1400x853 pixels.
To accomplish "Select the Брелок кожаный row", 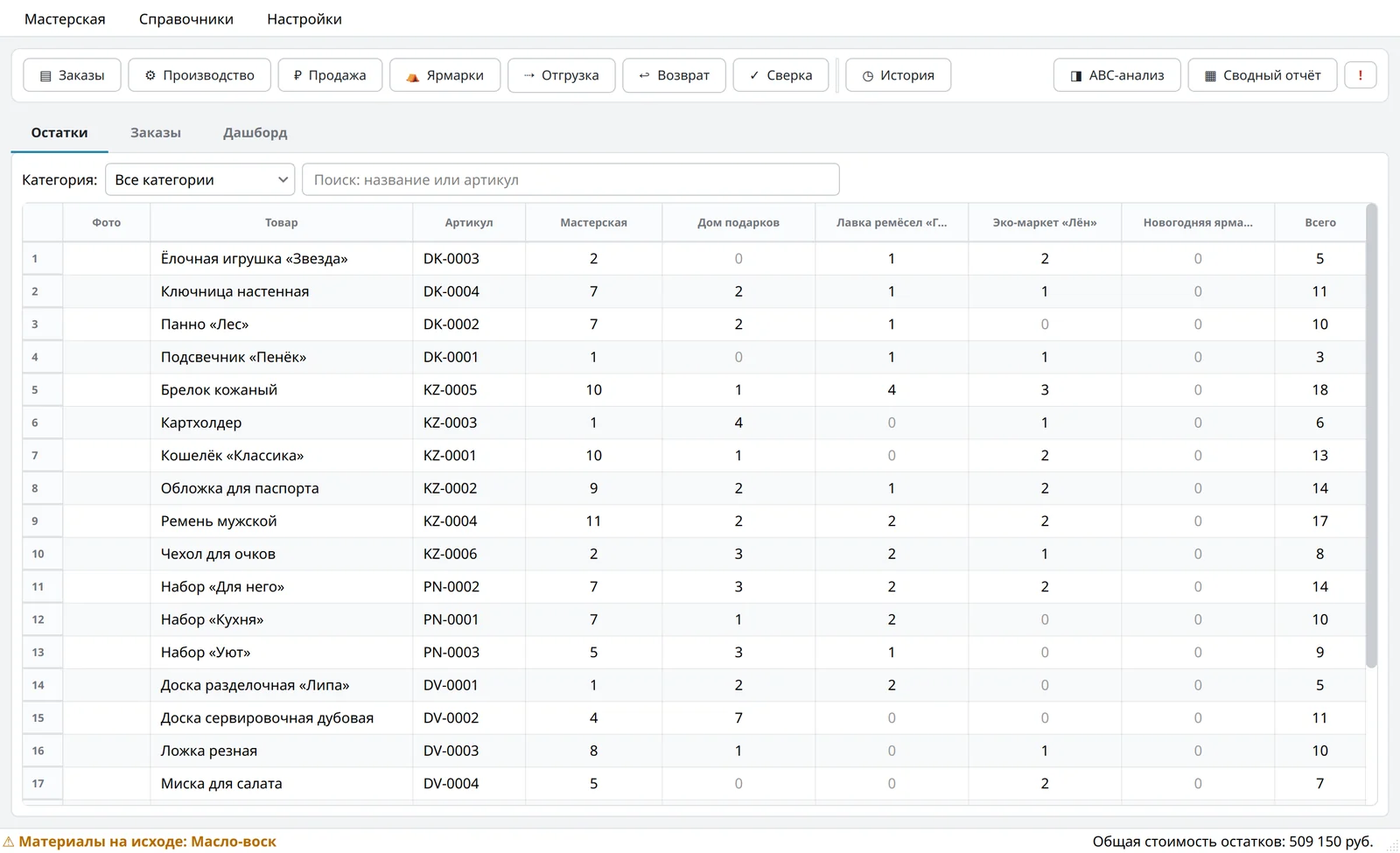I will pos(694,390).
